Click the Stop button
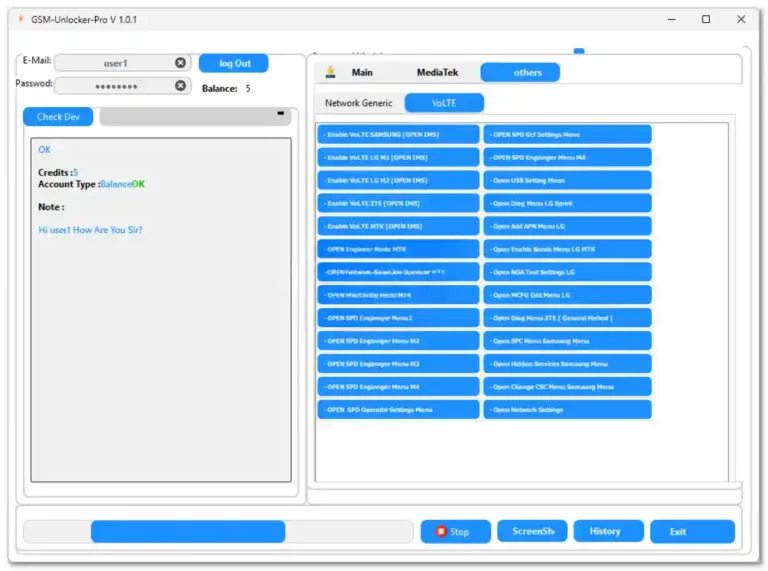Screen dimensions: 768x571 pos(455,532)
